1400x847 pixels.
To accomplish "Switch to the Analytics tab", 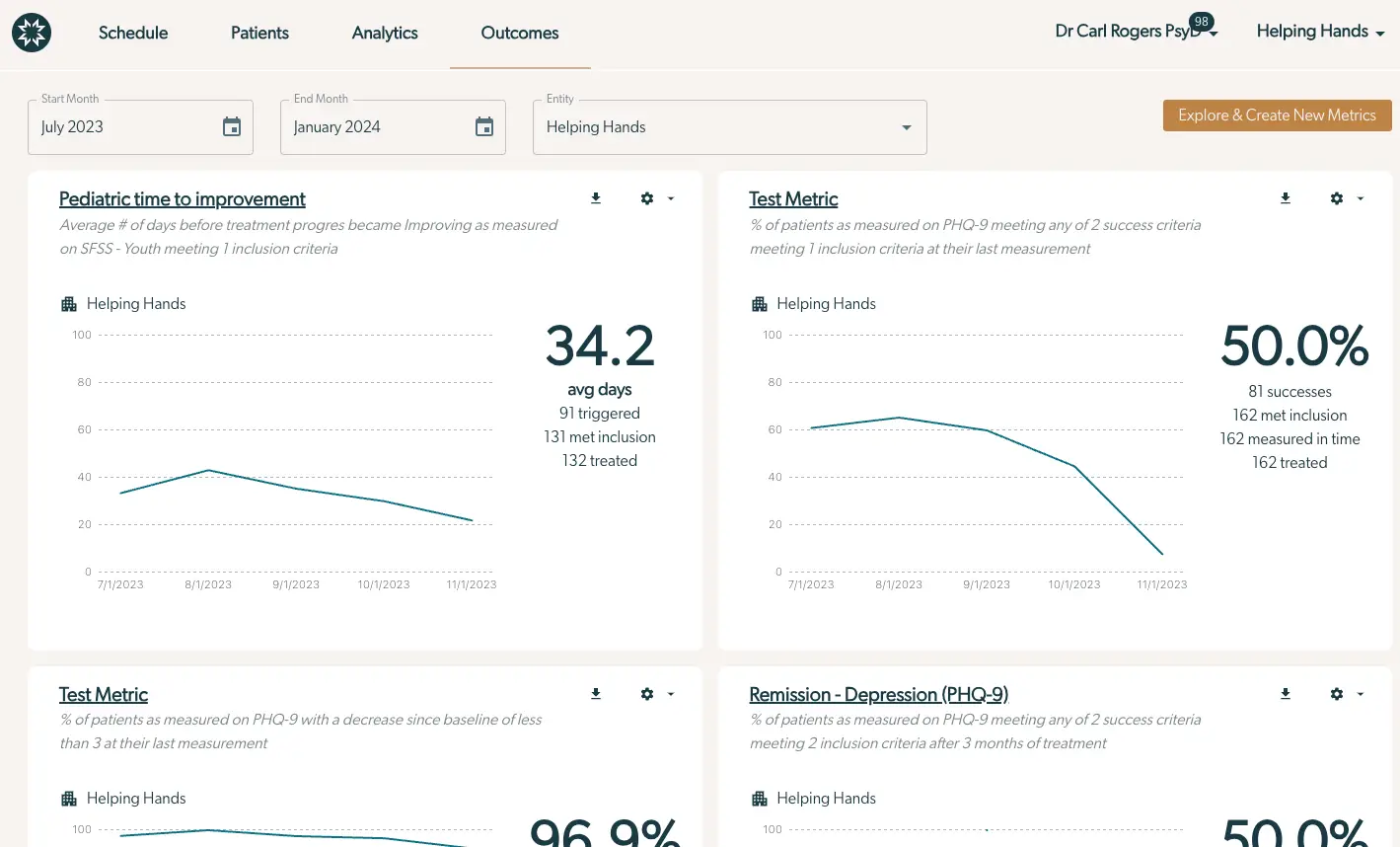I will (x=384, y=33).
